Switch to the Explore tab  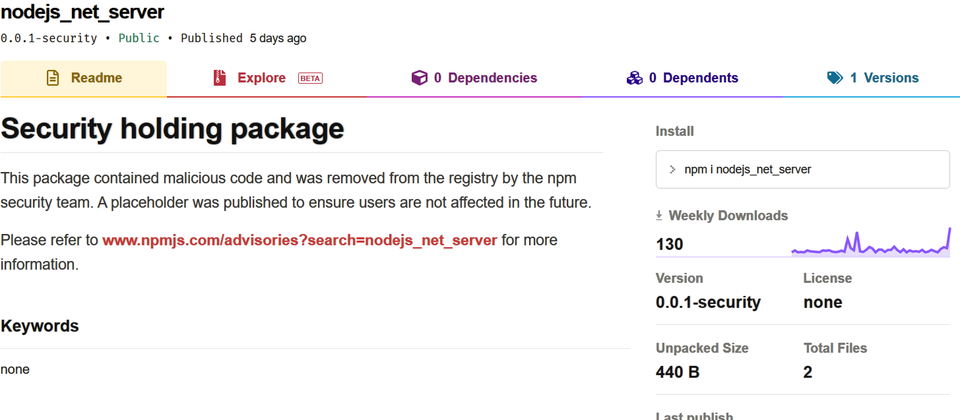point(267,78)
